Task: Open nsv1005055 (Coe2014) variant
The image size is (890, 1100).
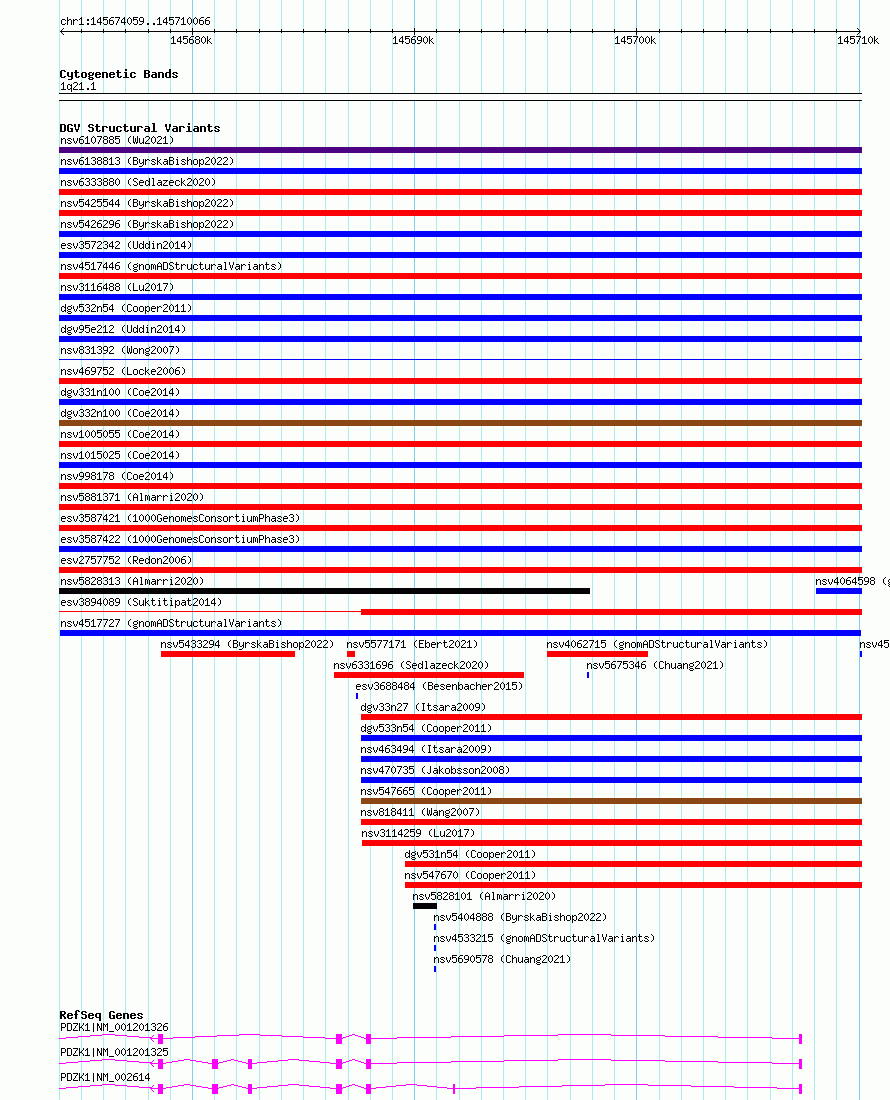Action: pos(120,435)
